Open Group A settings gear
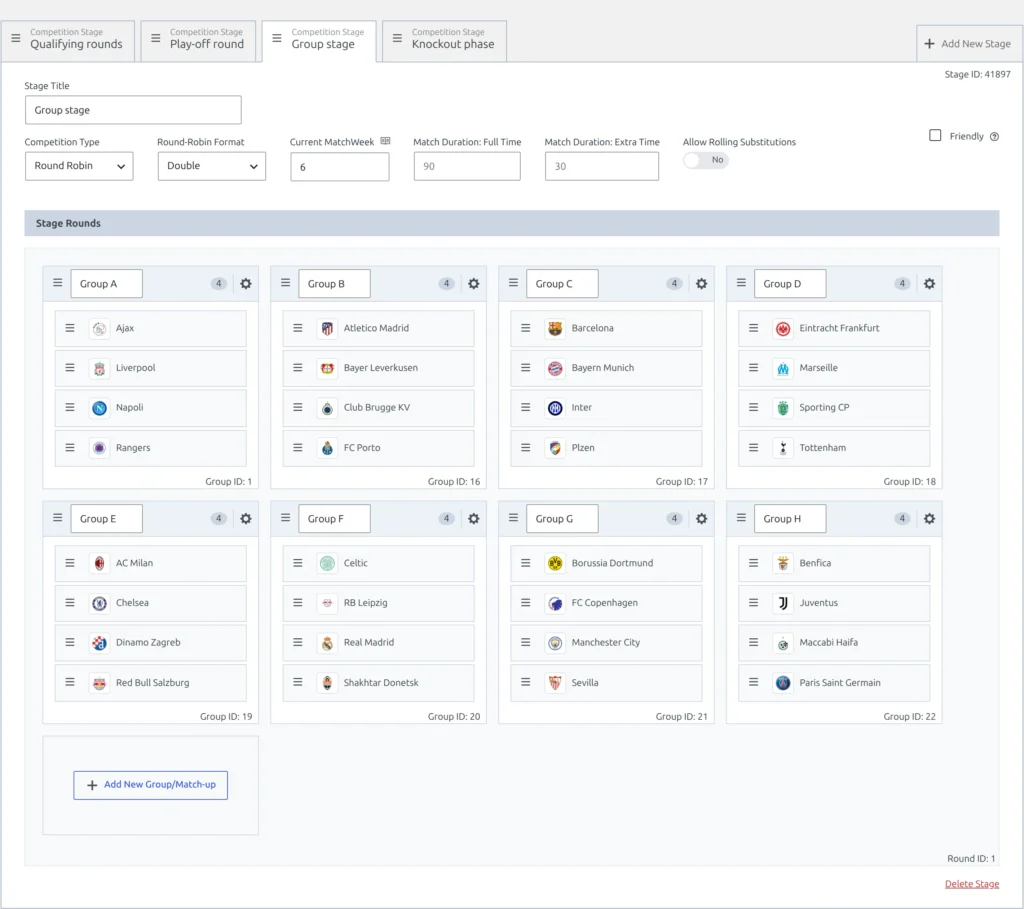 246,283
